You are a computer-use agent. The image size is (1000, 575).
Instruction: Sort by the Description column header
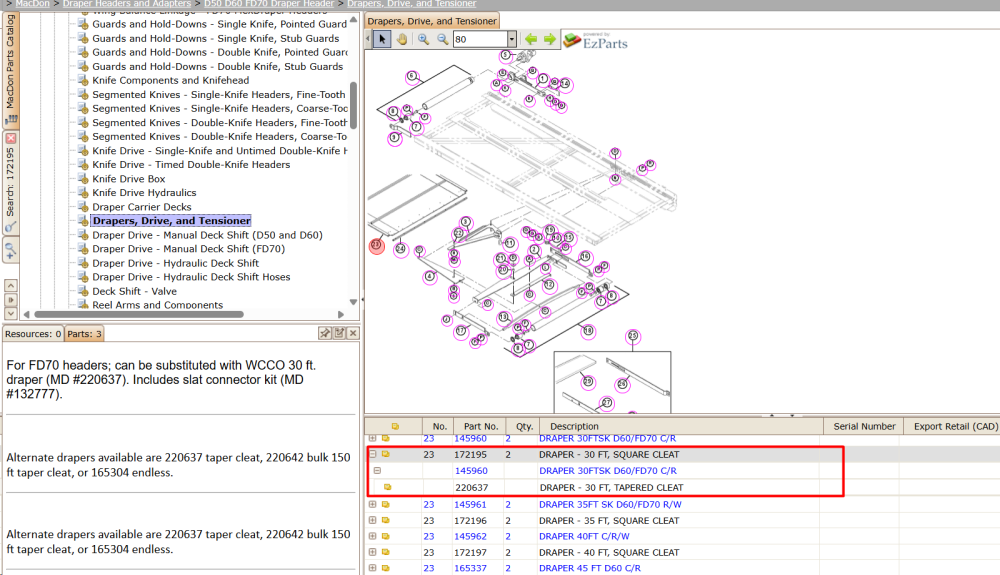(x=680, y=426)
